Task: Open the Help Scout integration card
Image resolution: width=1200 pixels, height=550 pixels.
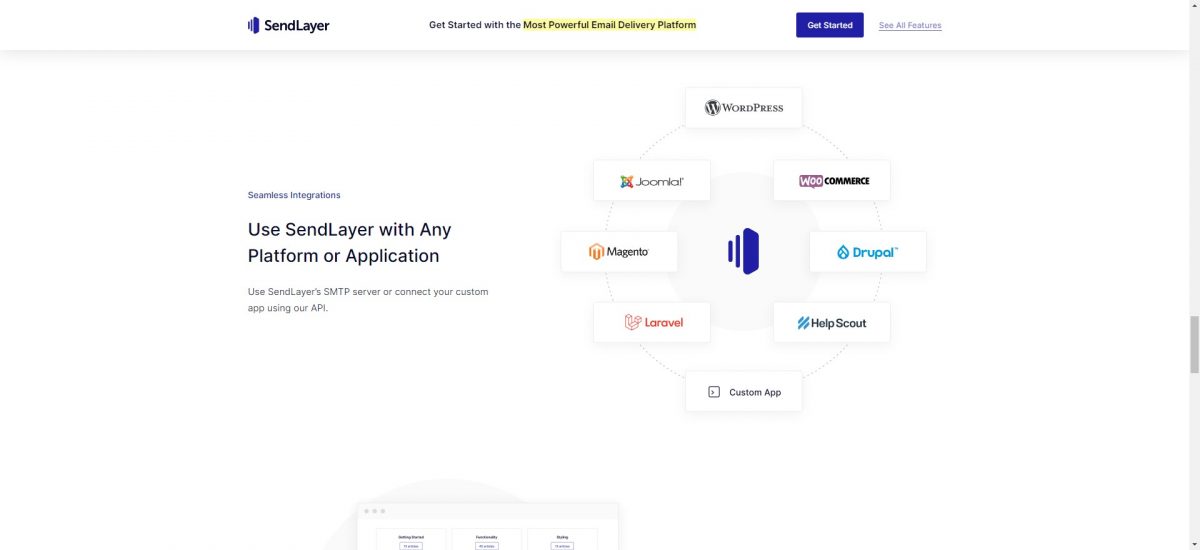Action: point(832,323)
